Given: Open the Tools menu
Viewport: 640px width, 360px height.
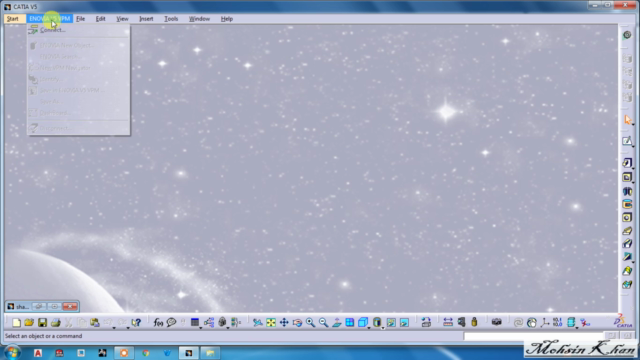Looking at the screenshot, I should click(x=171, y=19).
